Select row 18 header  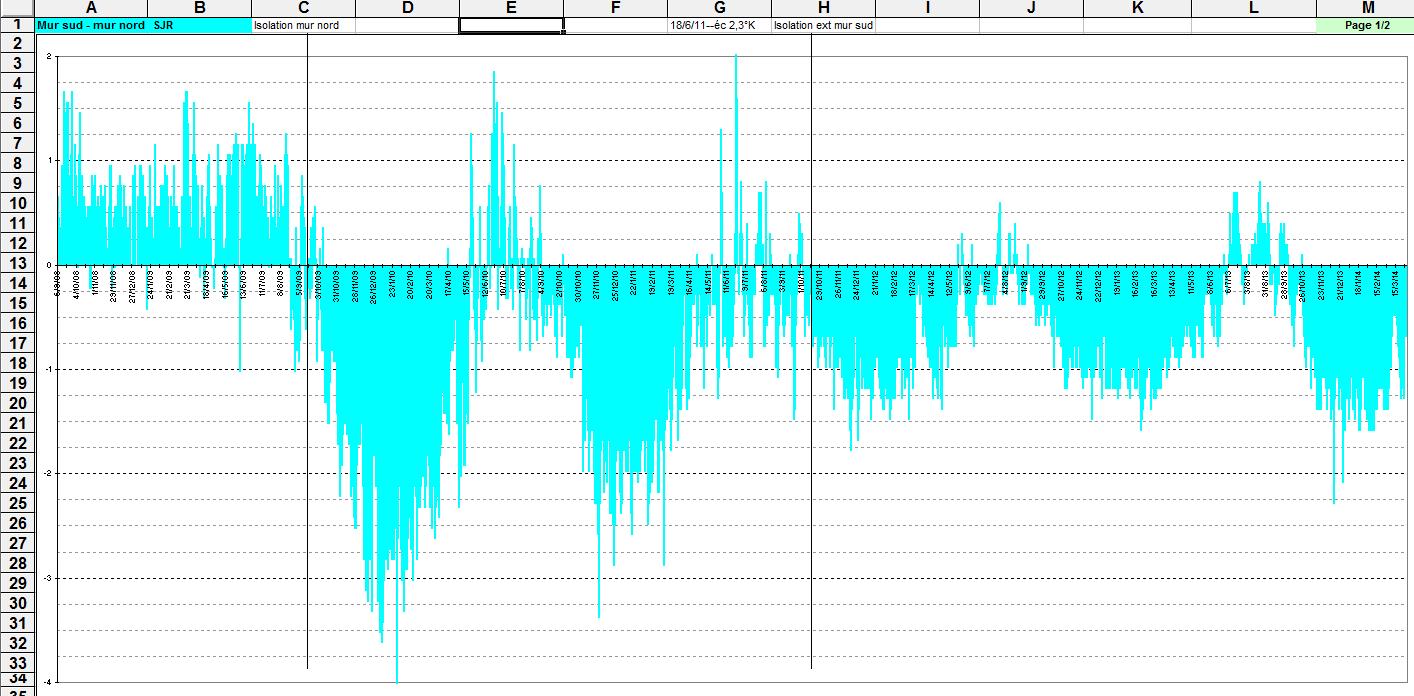18,363
